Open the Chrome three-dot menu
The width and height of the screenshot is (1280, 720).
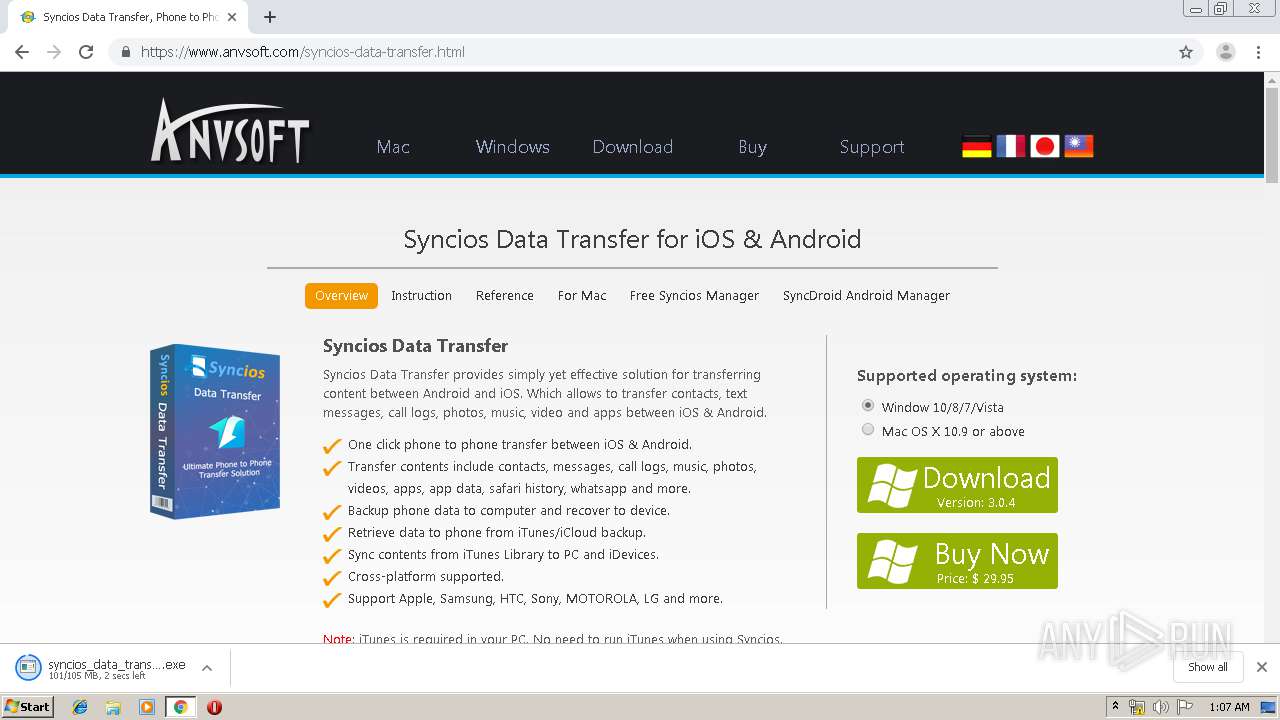click(1259, 52)
